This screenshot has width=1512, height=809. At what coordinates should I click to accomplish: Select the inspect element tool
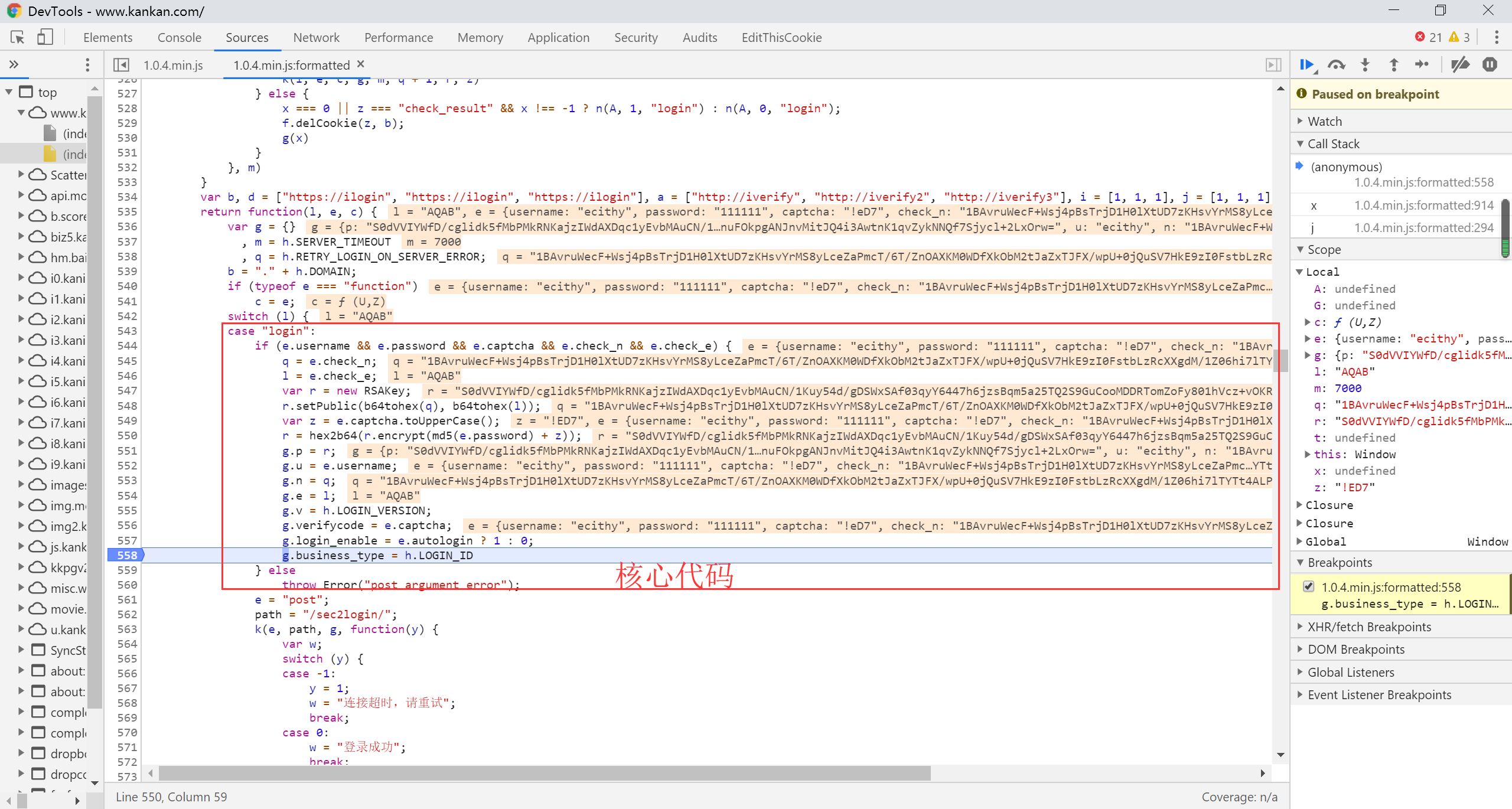pos(18,38)
